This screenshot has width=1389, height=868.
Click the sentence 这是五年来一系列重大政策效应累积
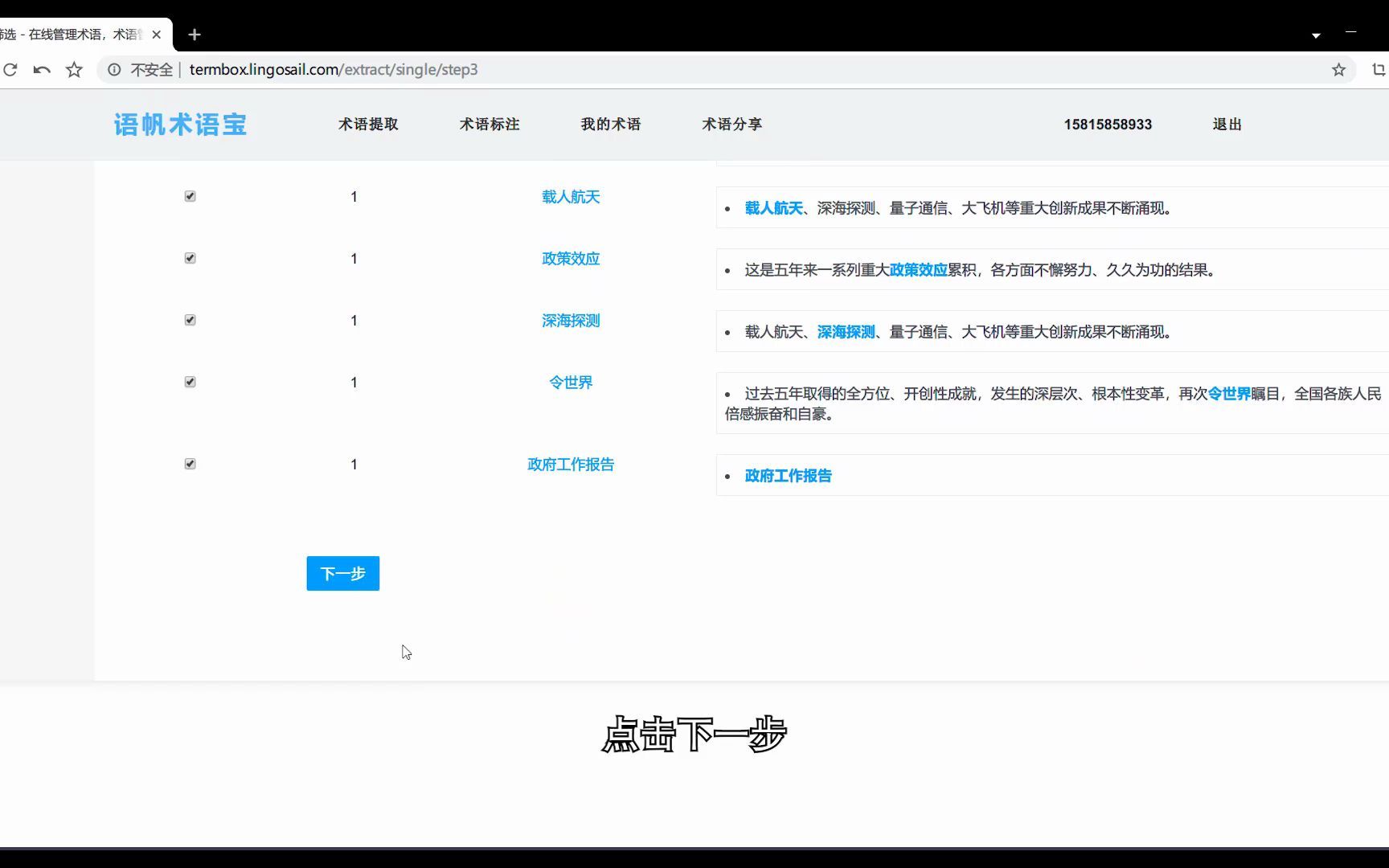click(980, 270)
